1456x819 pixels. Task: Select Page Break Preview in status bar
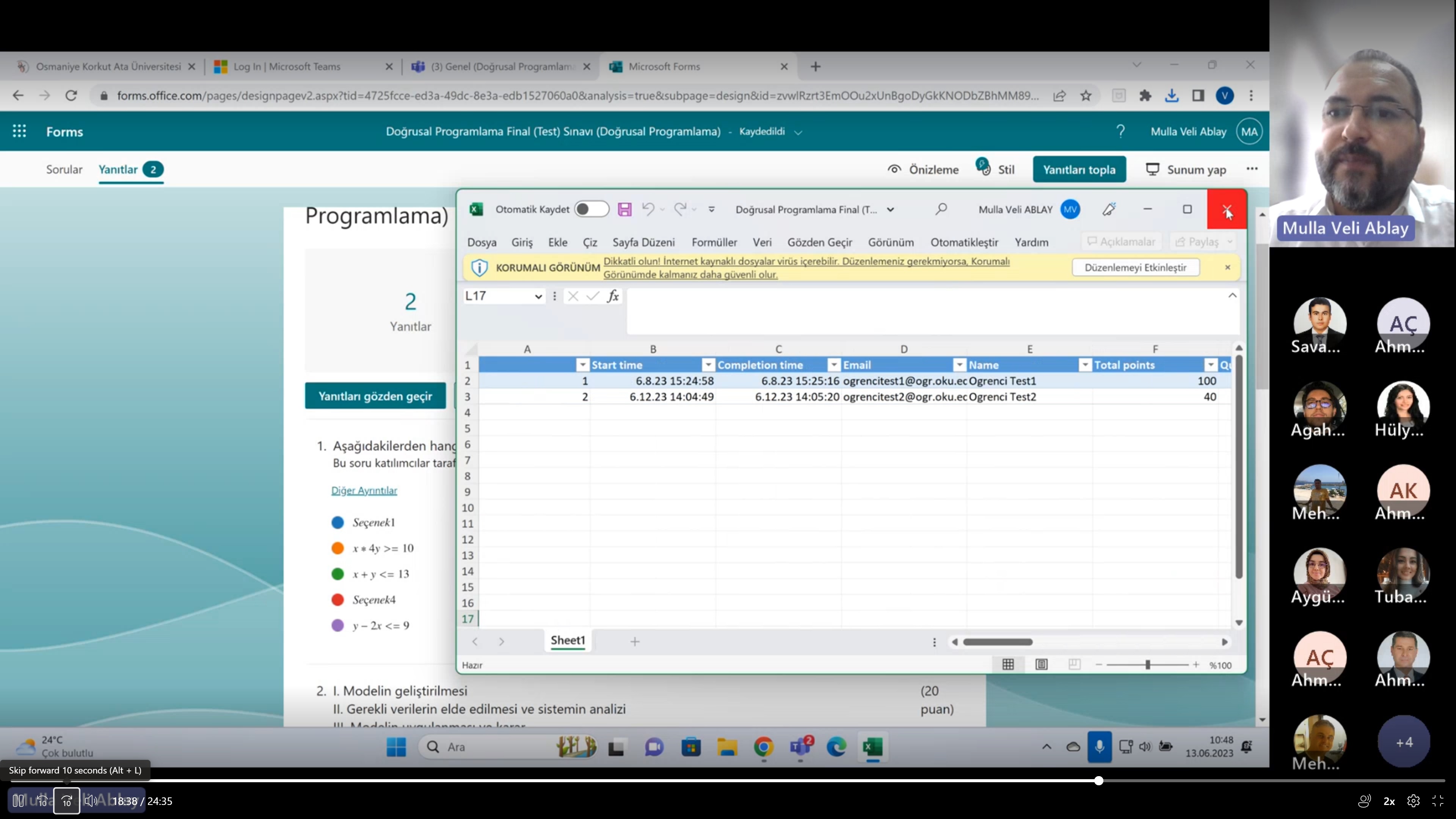[1075, 665]
